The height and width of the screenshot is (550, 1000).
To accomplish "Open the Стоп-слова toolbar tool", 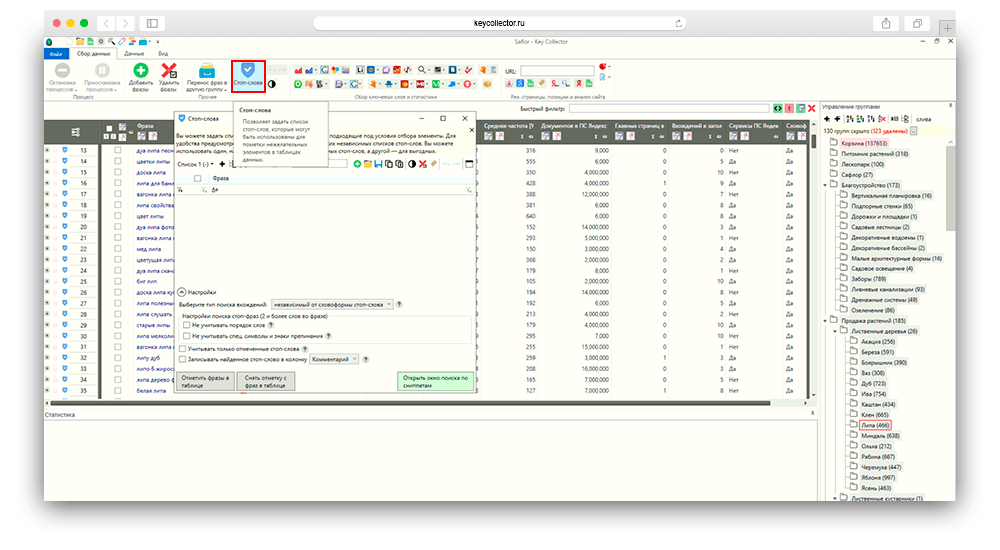I will tap(248, 76).
